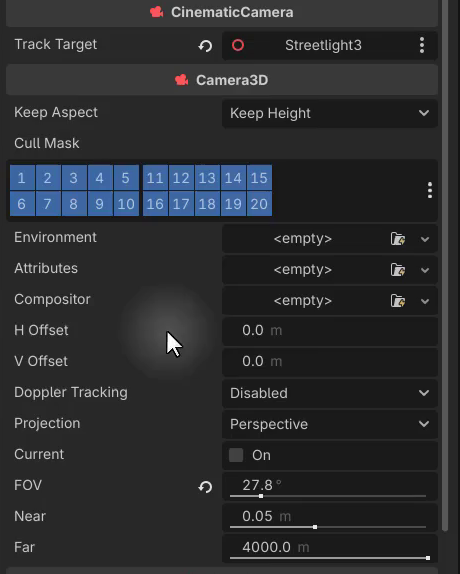Toggle cull mask layer 17
This screenshot has width=460, height=574.
tap(181, 204)
